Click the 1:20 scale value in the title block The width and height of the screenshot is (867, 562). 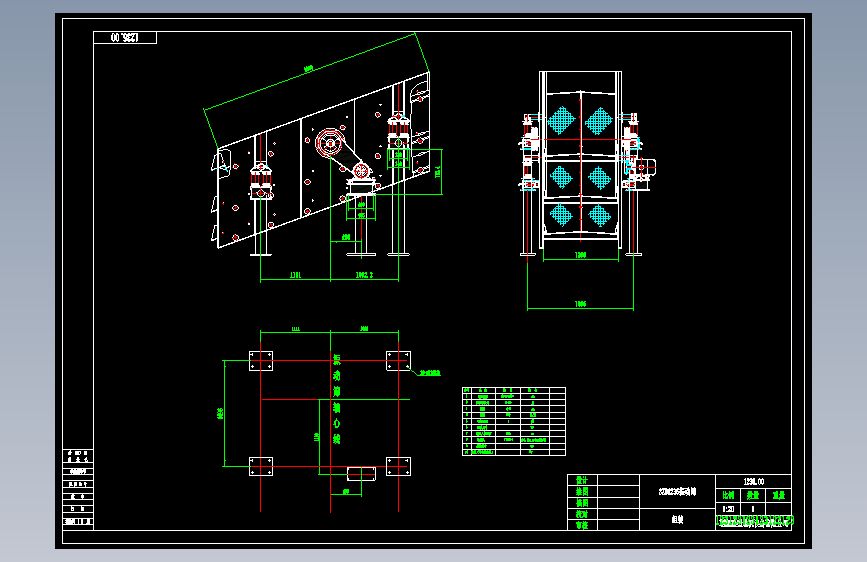tap(728, 509)
